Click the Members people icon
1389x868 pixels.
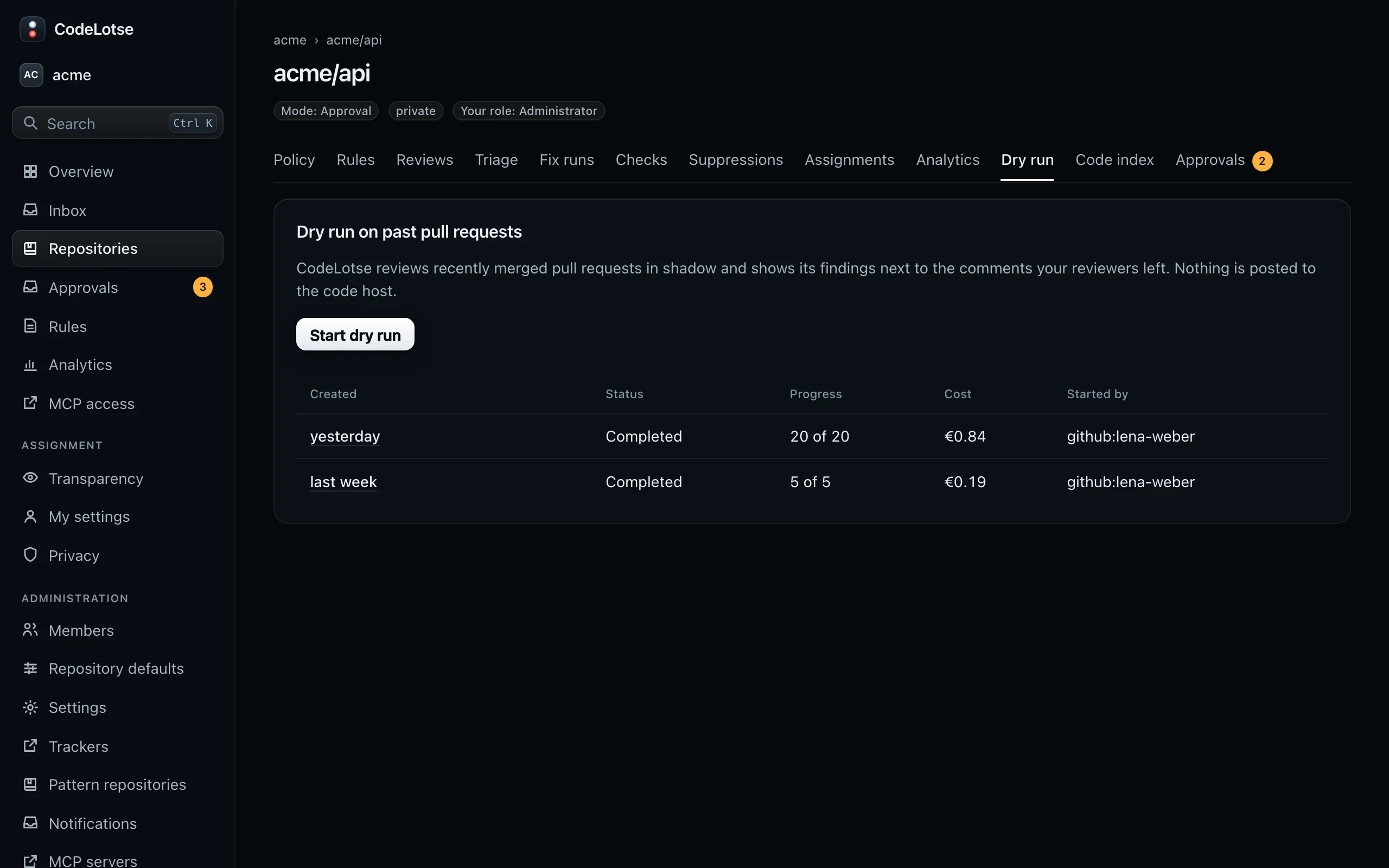(30, 630)
